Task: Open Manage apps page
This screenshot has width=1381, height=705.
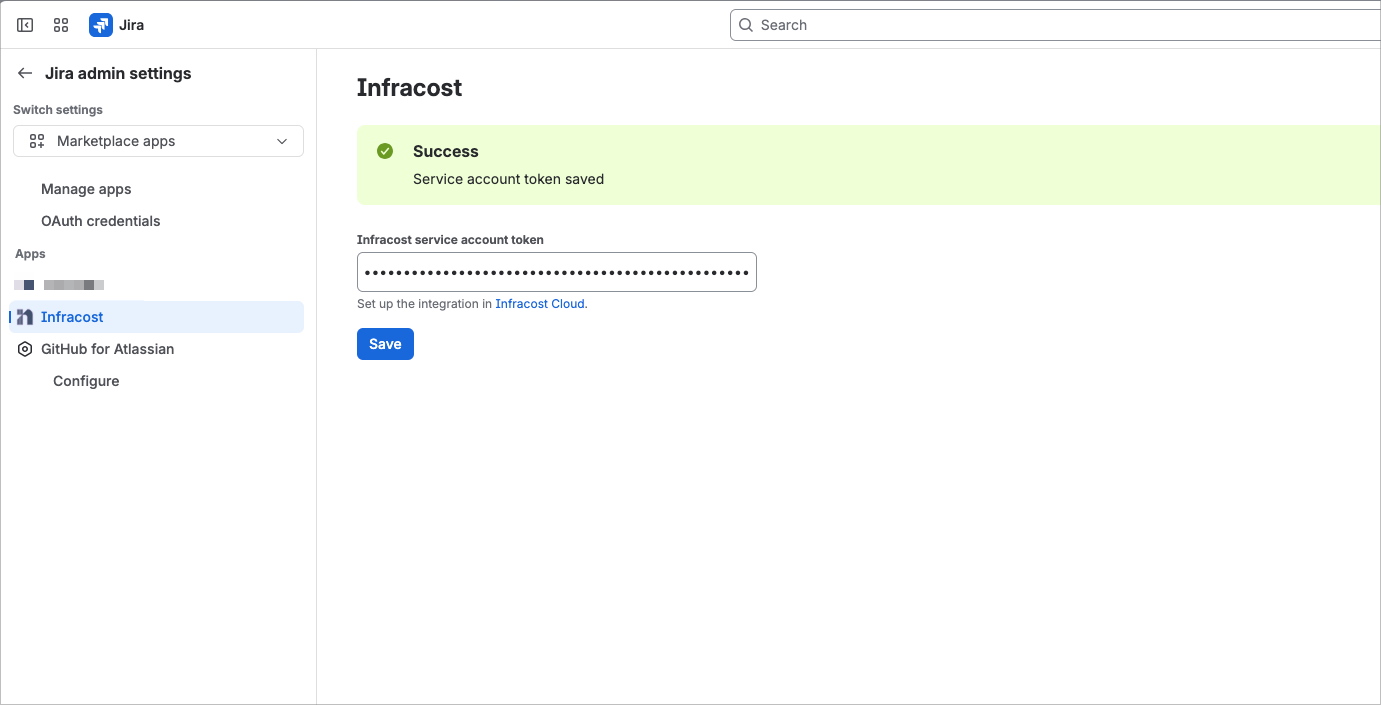Action: coord(86,189)
